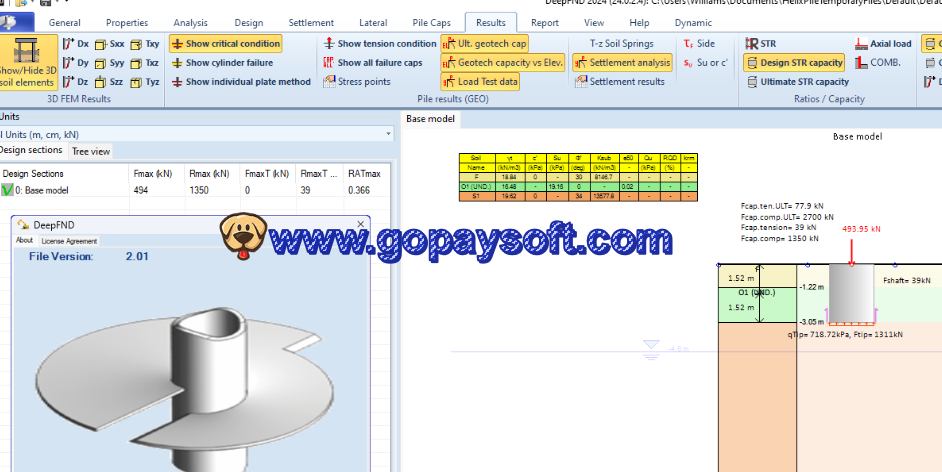This screenshot has height=472, width=942.
Task: Click RATmax value 0.366
Action: tap(359, 190)
